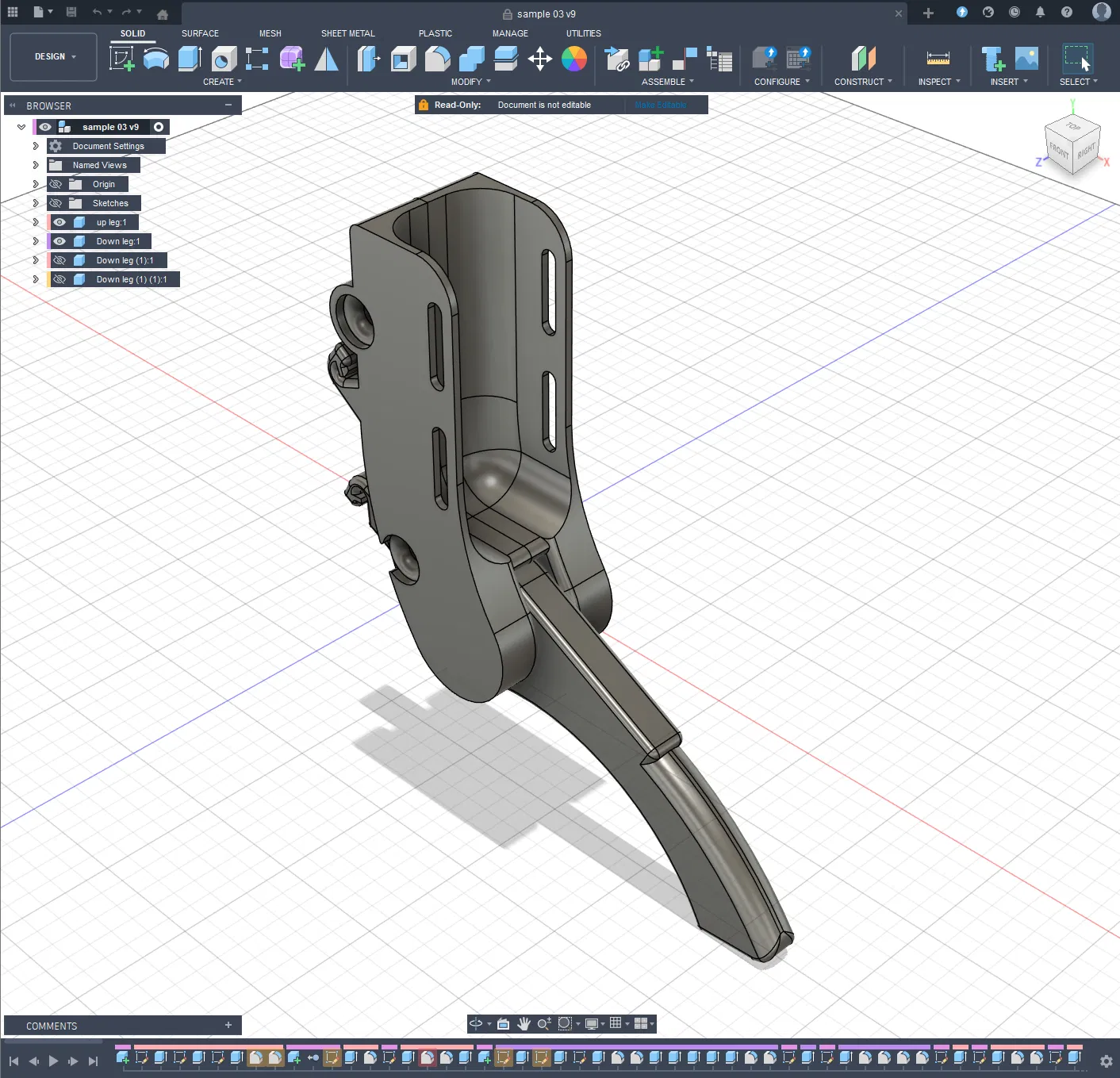
Task: Switch to the SHEET METAL tab
Action: [x=347, y=33]
